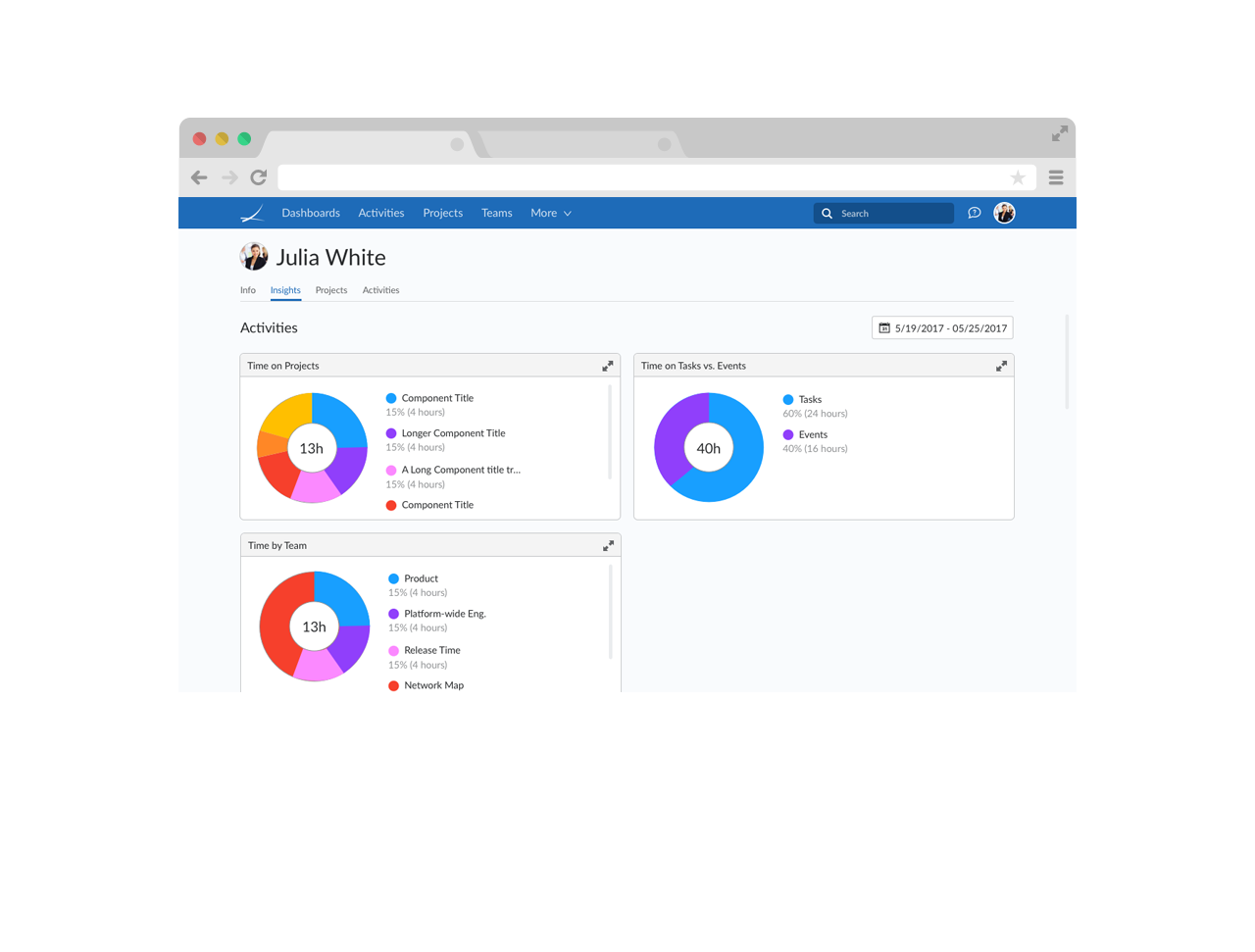This screenshot has width=1255, height=952.
Task: Click the bookmark star in address bar
Action: (x=1018, y=177)
